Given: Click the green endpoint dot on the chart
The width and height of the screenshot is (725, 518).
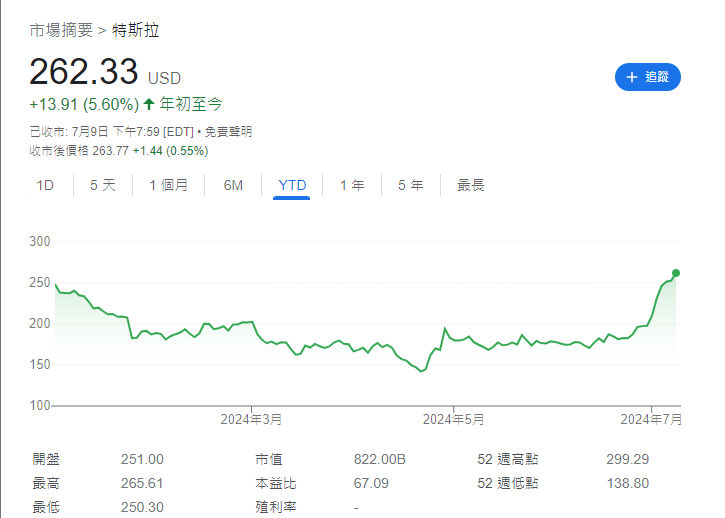Looking at the screenshot, I should tap(676, 273).
